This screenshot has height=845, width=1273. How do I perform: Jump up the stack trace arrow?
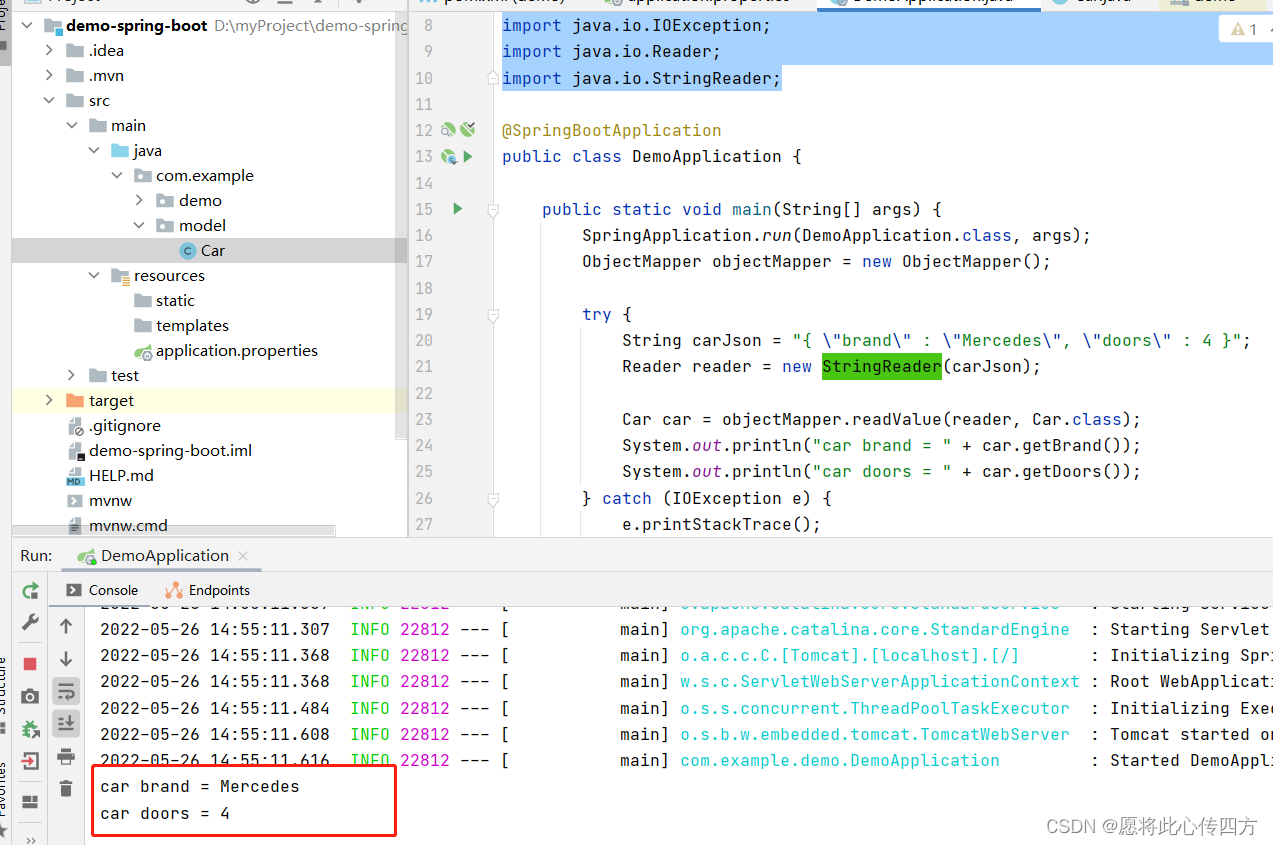66,626
